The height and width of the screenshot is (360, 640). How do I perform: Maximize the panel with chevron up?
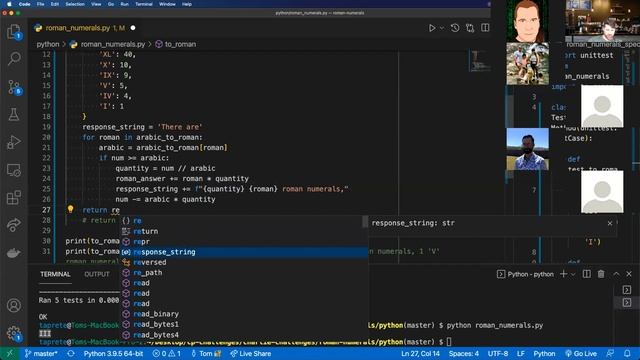(616, 274)
